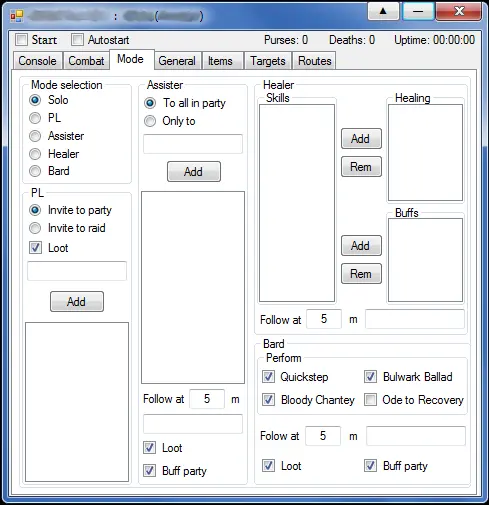This screenshot has width=489, height=505.
Task: Select the Only to assister option
Action: (150, 121)
